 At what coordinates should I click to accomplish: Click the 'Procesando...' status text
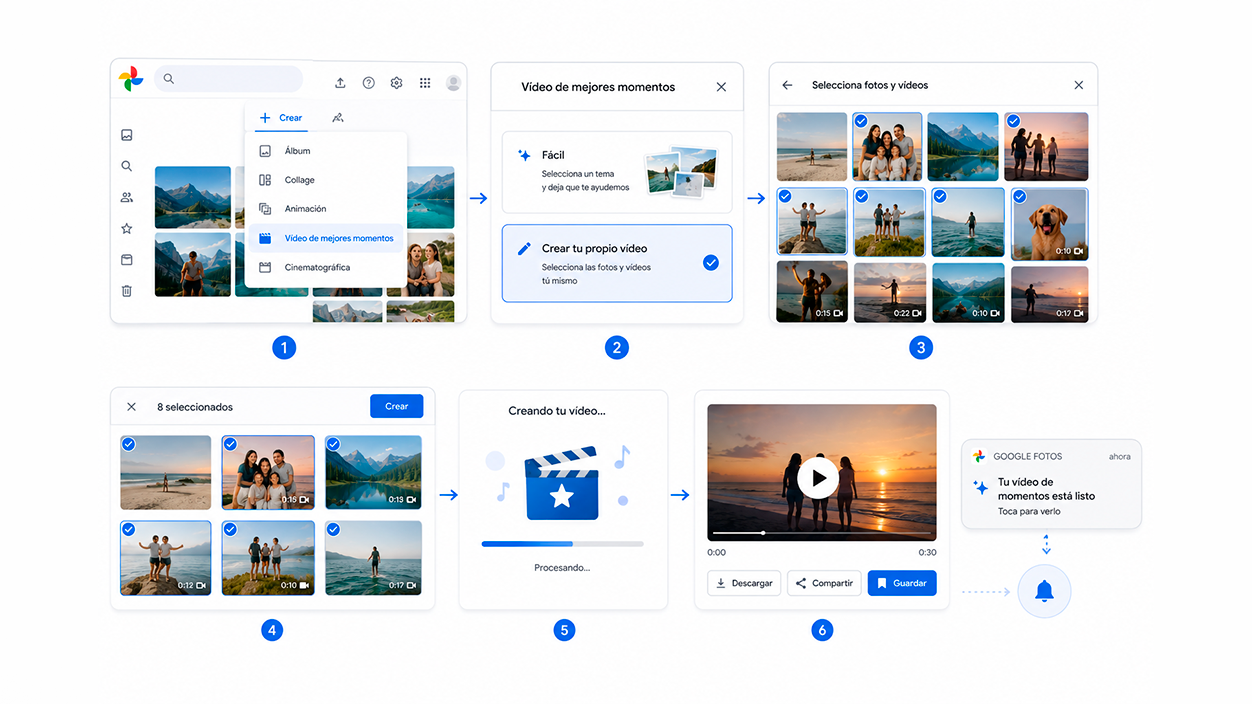pyautogui.click(x=562, y=568)
